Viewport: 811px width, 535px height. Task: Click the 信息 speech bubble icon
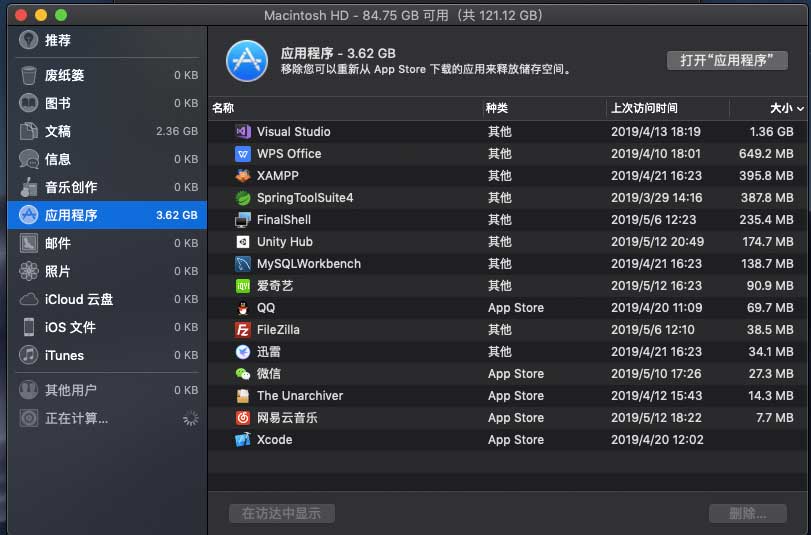click(x=28, y=159)
